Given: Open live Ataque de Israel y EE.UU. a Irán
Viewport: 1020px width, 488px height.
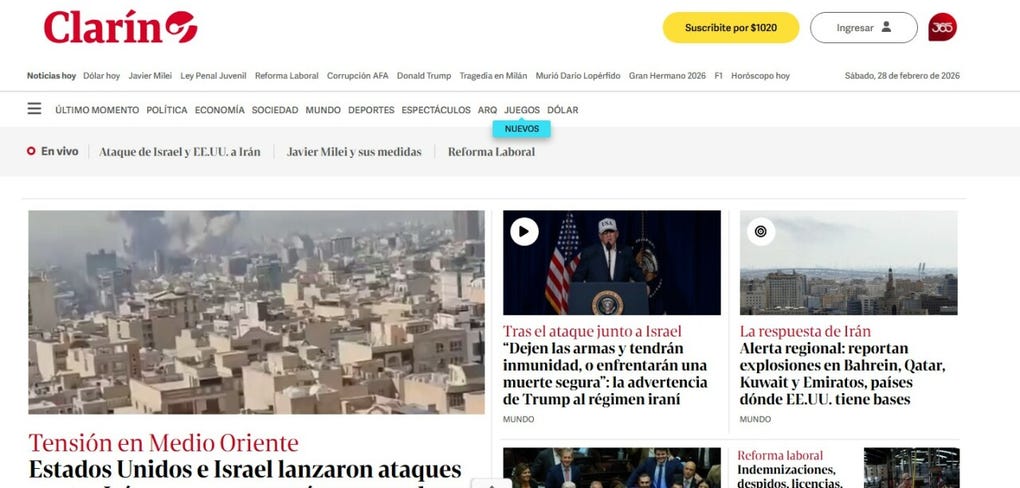Looking at the screenshot, I should click(x=180, y=152).
